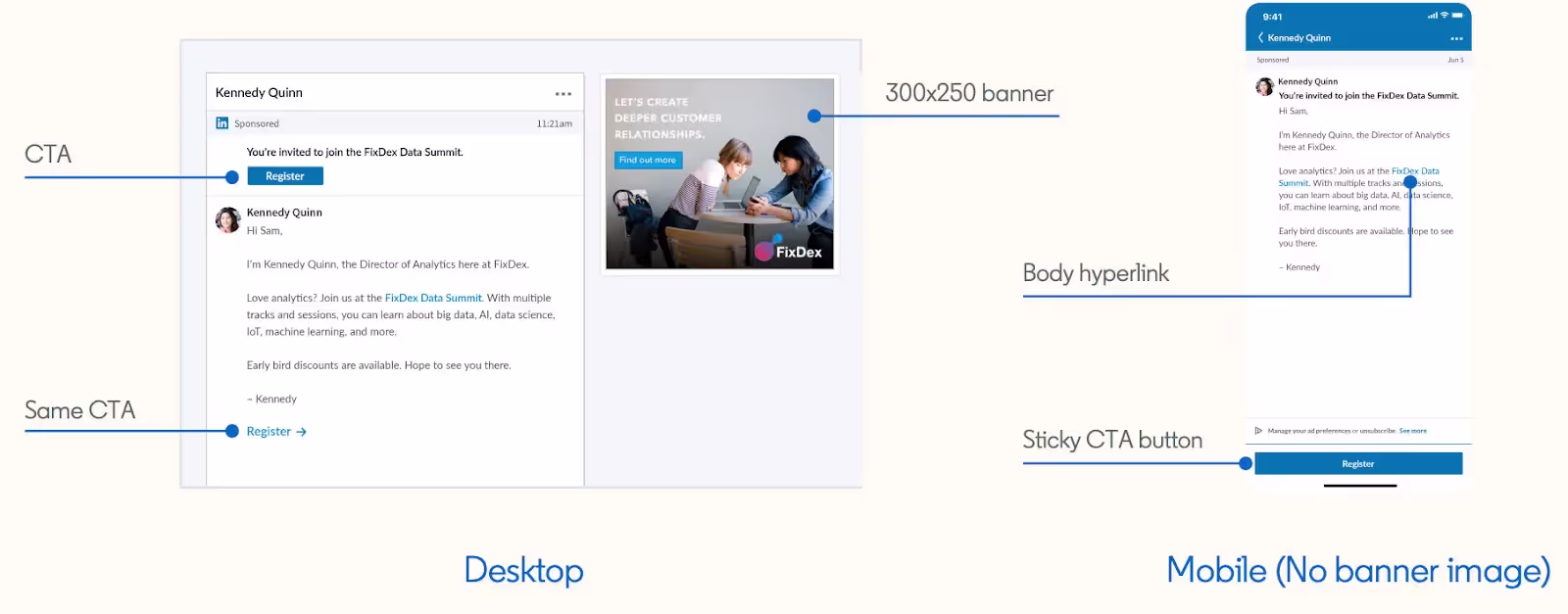1568x614 pixels.
Task: Tap Kennedy Quinn's avatar in mobile message
Action: coord(1265,87)
